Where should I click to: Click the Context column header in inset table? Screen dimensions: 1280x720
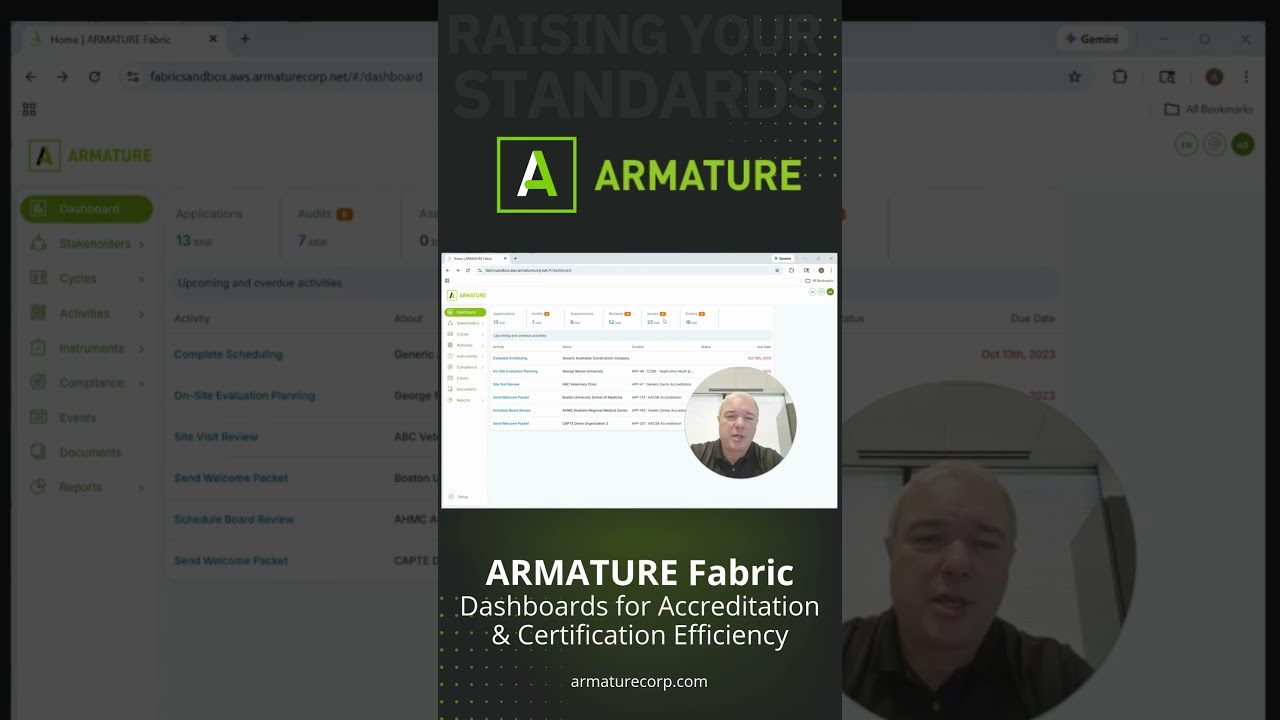pyautogui.click(x=638, y=346)
